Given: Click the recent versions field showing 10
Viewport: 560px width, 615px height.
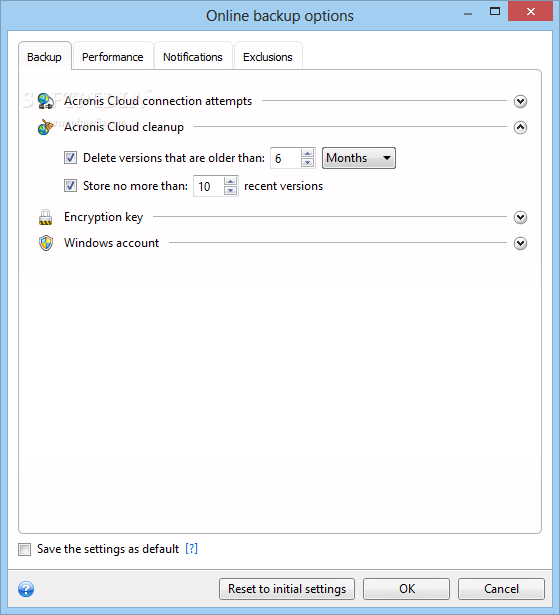Looking at the screenshot, I should 209,186.
